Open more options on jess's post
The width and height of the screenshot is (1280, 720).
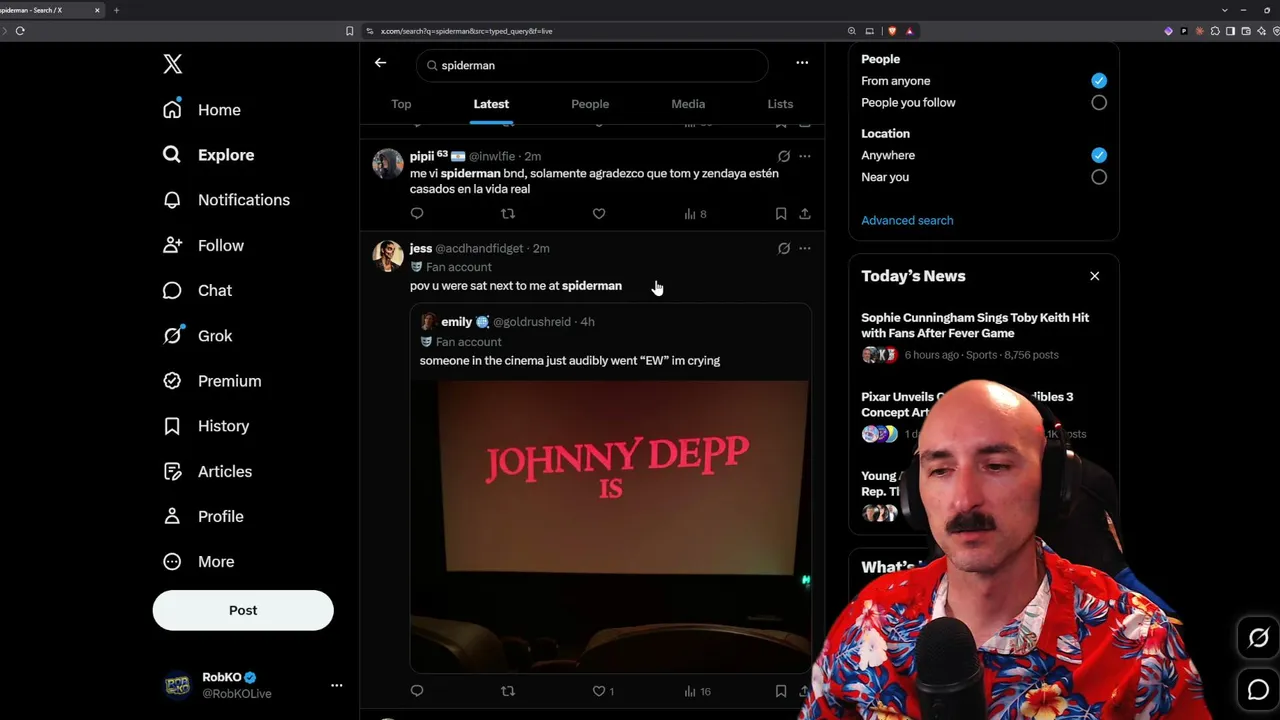(x=805, y=248)
